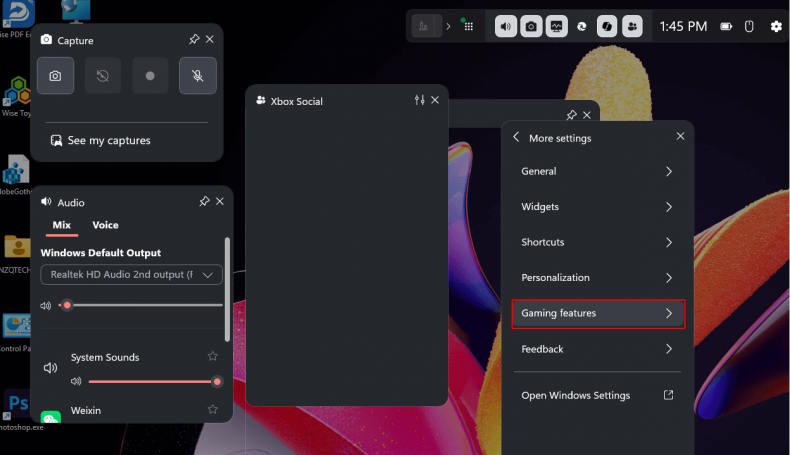
Task: Start recording with the record dot button
Action: point(150,76)
